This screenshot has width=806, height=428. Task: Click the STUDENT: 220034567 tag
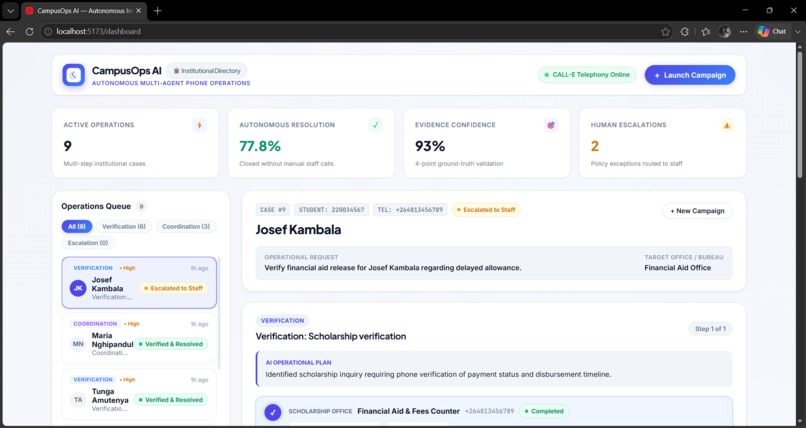click(x=331, y=210)
